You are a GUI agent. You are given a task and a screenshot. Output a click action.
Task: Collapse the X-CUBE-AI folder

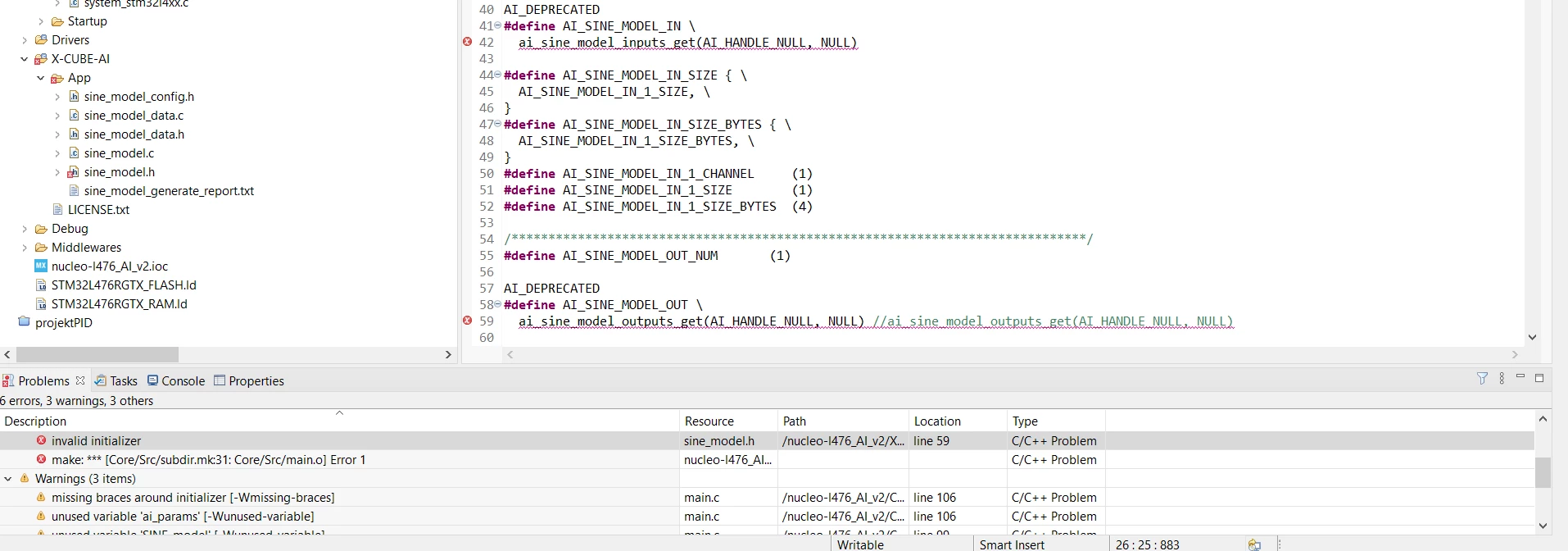coord(24,59)
